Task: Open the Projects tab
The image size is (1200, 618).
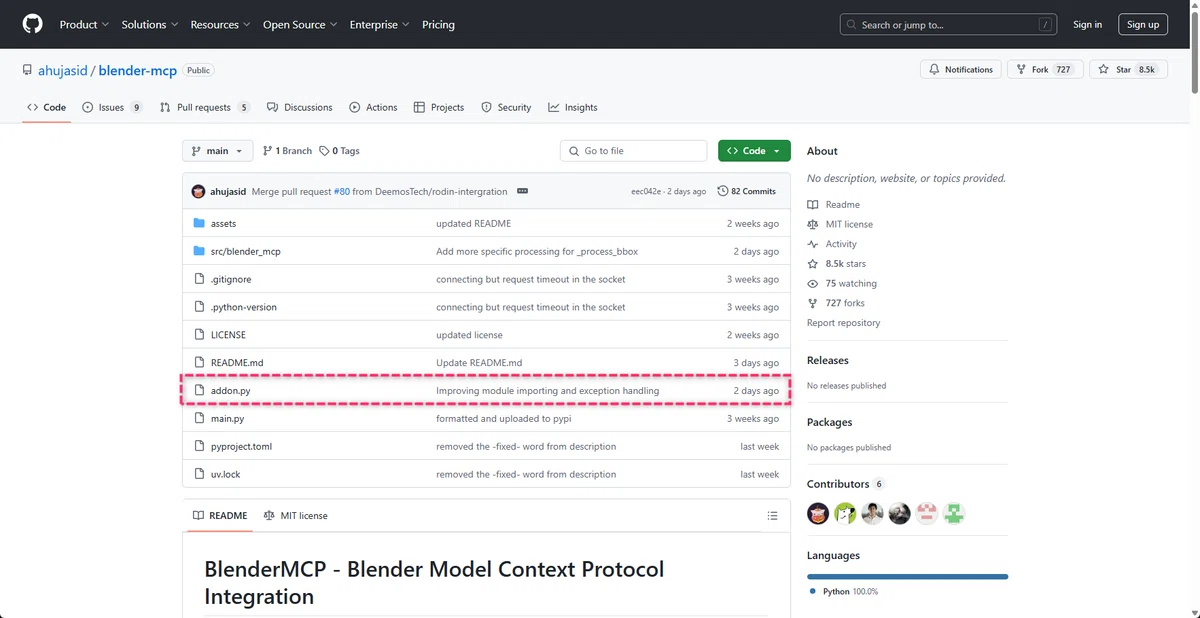Action: point(439,107)
